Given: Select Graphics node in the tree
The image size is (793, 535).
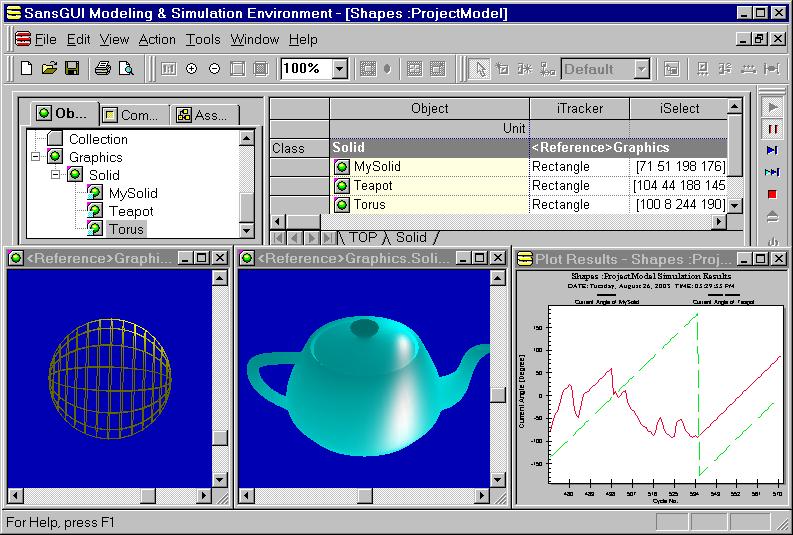Looking at the screenshot, I should [x=96, y=157].
